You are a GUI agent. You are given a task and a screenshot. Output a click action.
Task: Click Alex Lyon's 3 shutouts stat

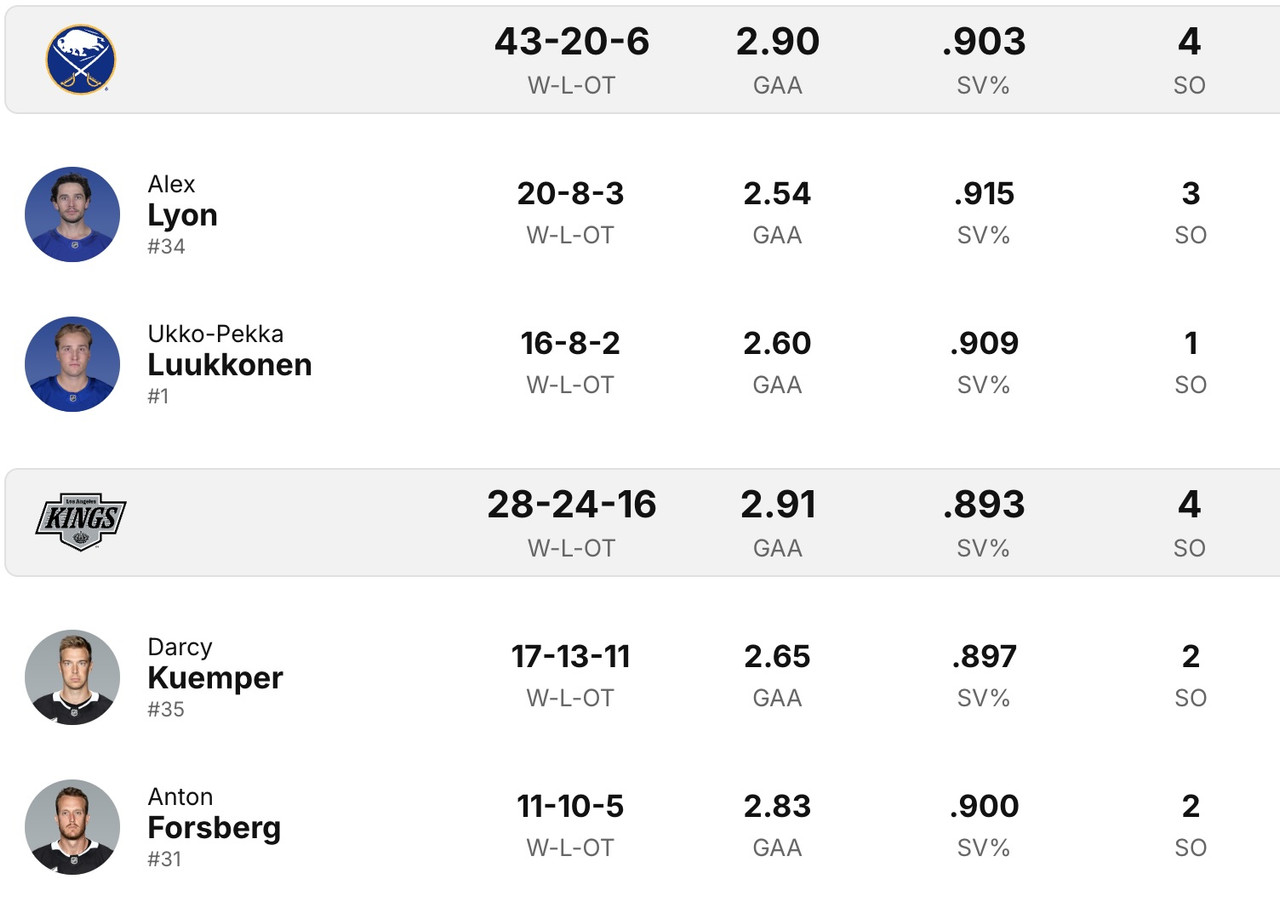[x=1190, y=193]
